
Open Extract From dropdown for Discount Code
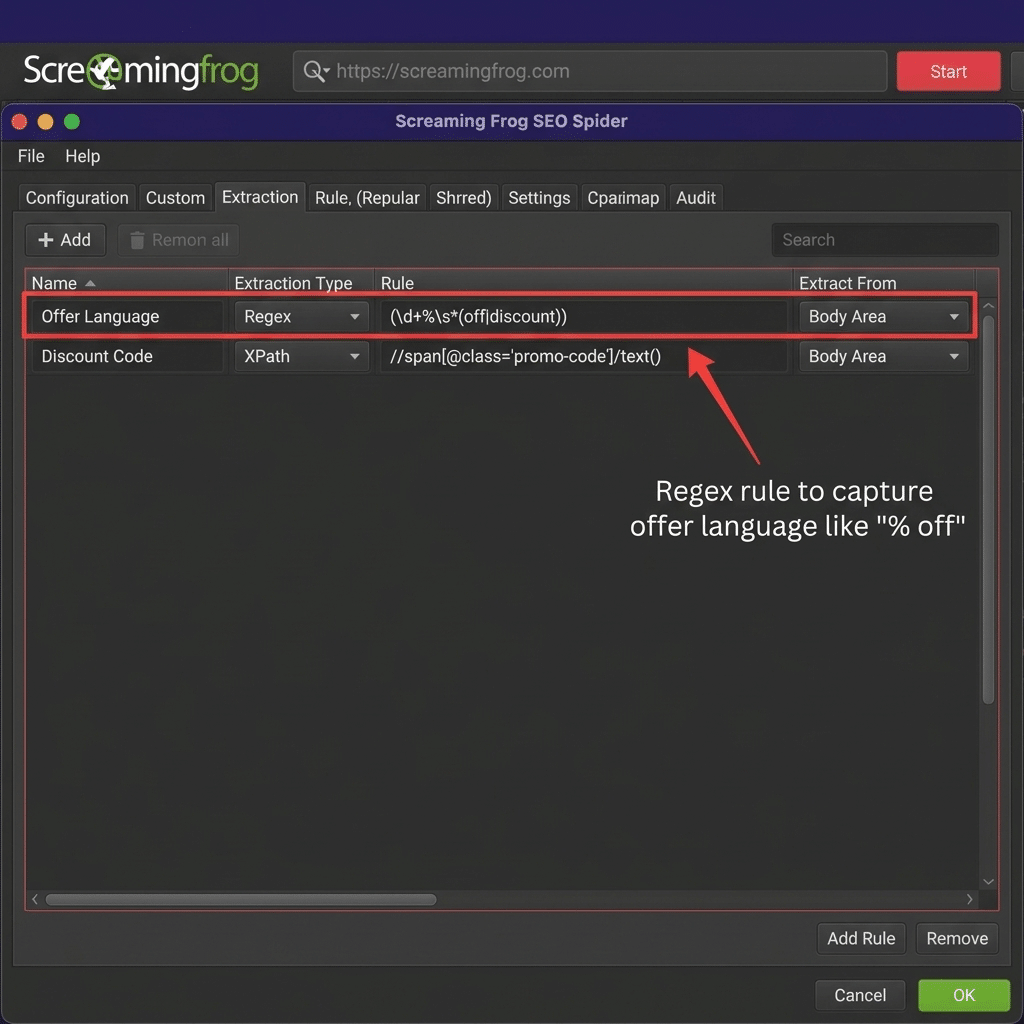pos(884,357)
